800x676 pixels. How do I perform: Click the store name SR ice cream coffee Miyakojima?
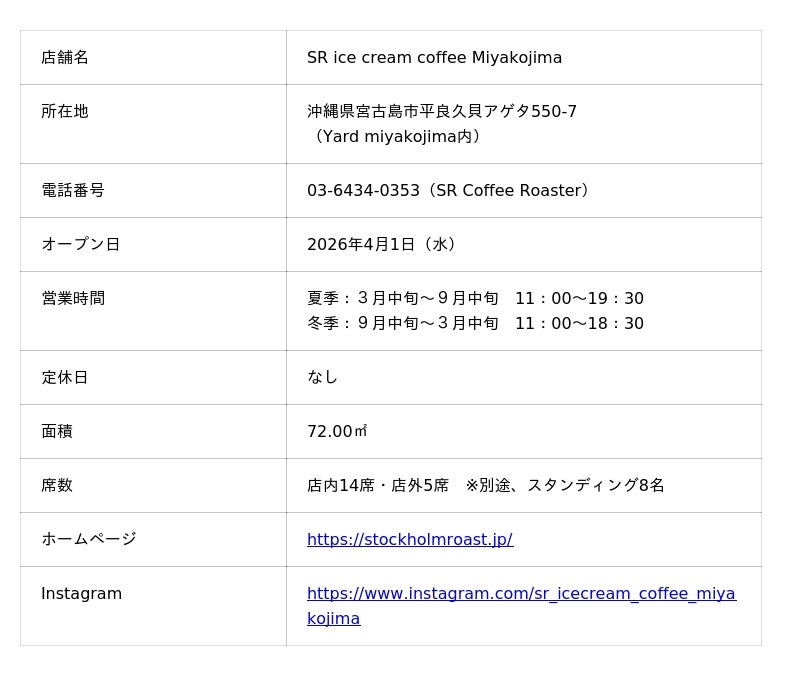[x=434, y=58]
